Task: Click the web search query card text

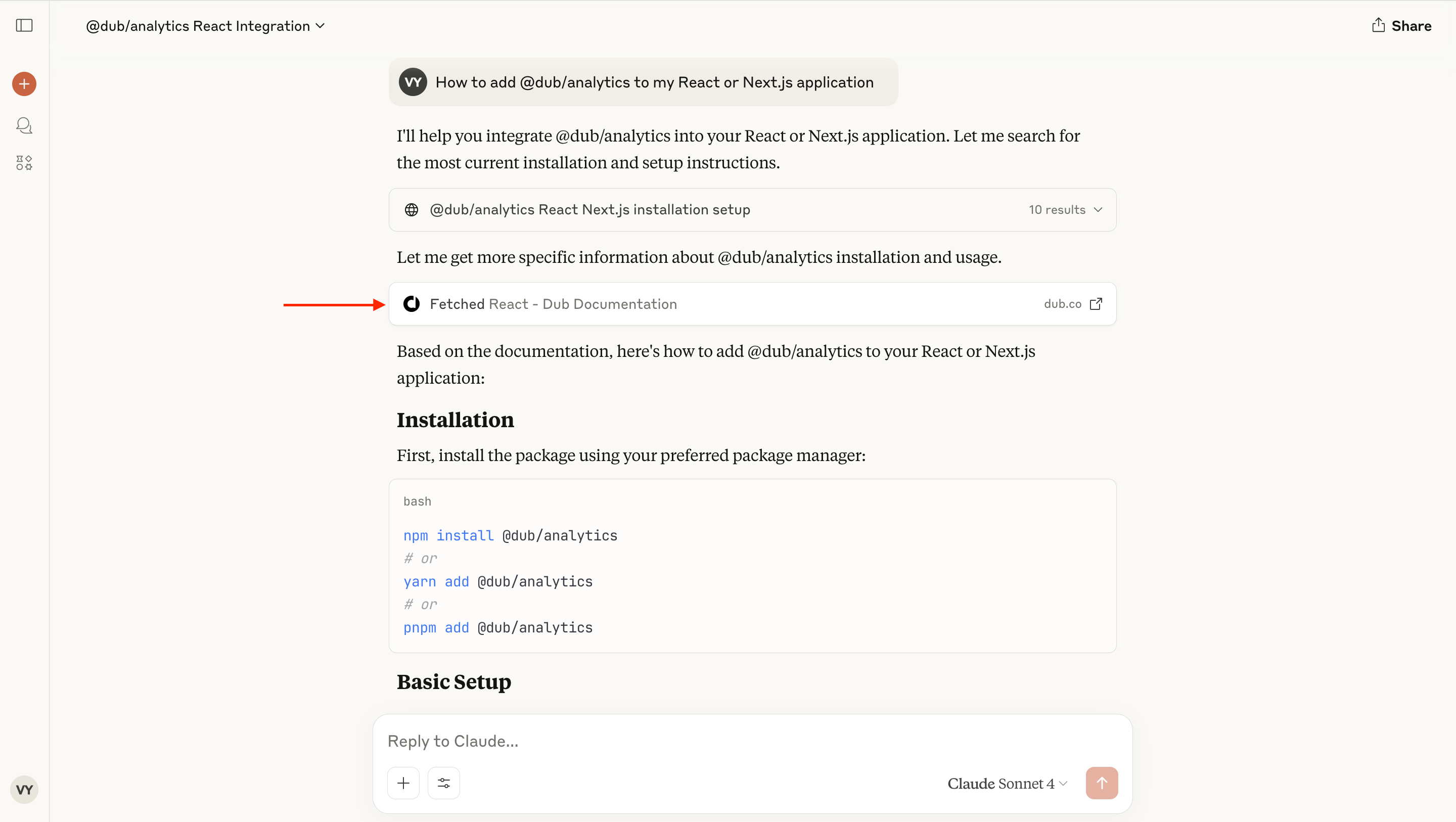Action: coord(589,210)
